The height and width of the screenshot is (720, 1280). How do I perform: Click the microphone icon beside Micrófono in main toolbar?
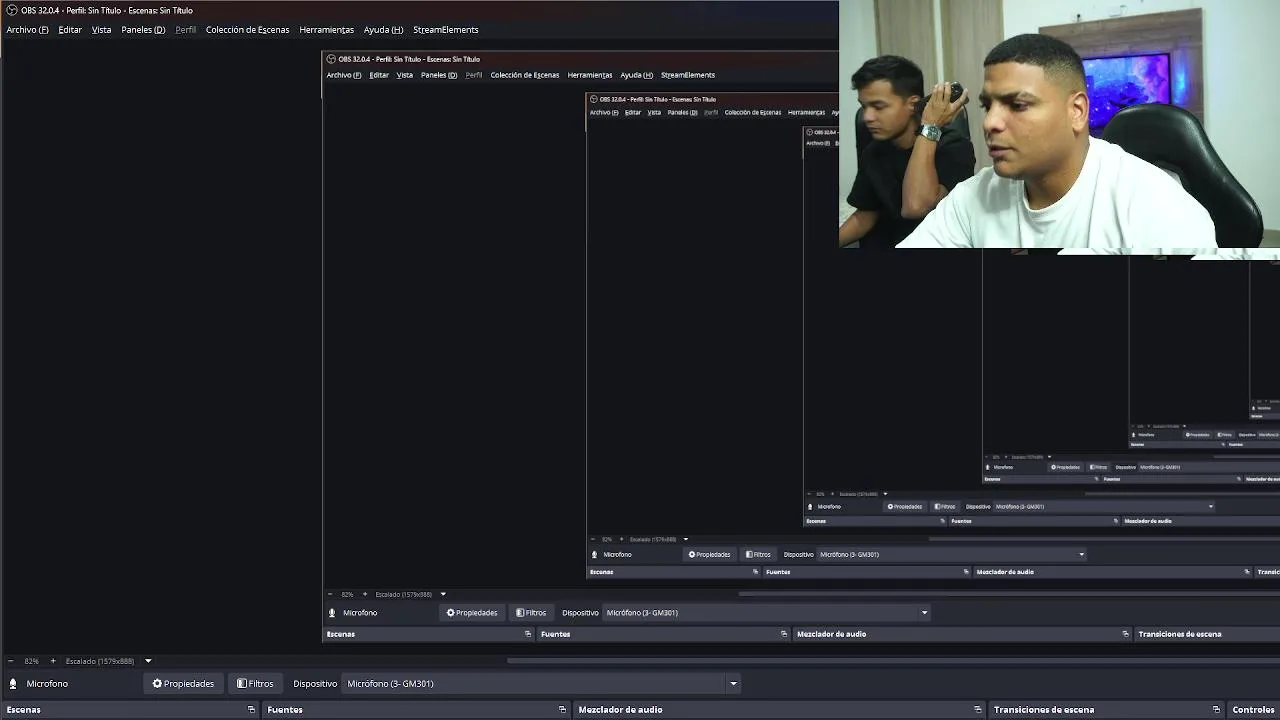[13, 684]
